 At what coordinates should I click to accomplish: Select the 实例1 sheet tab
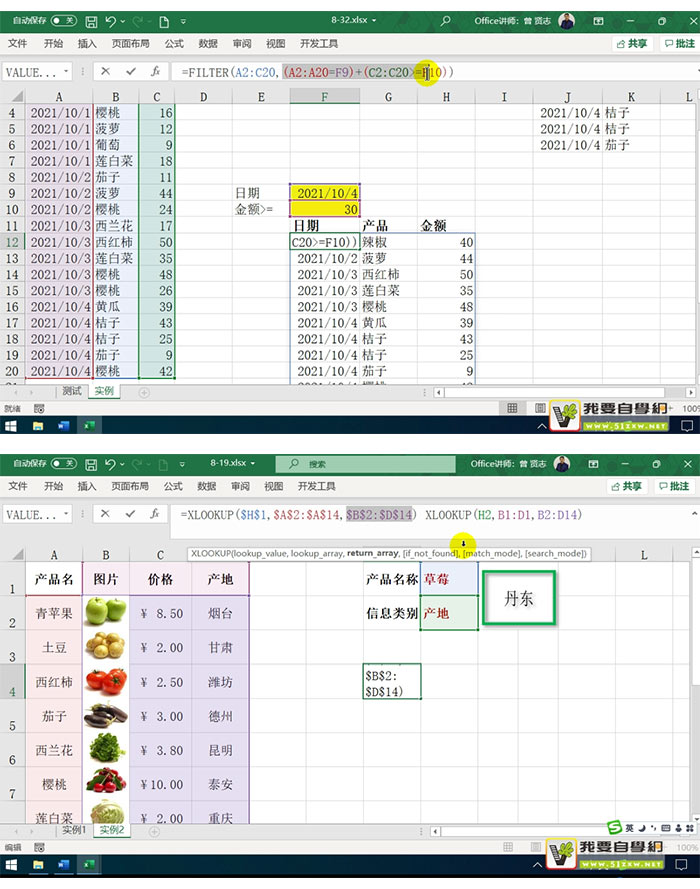pos(74,830)
